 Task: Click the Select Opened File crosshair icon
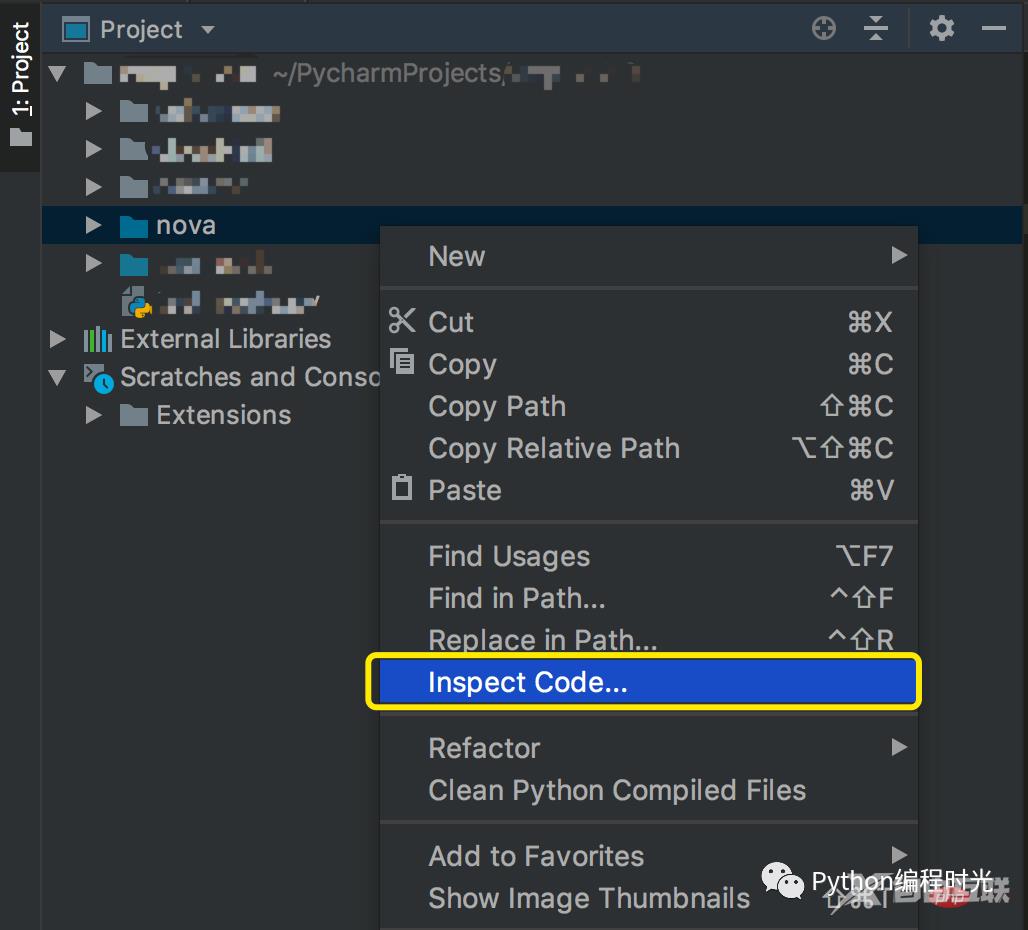[x=823, y=28]
